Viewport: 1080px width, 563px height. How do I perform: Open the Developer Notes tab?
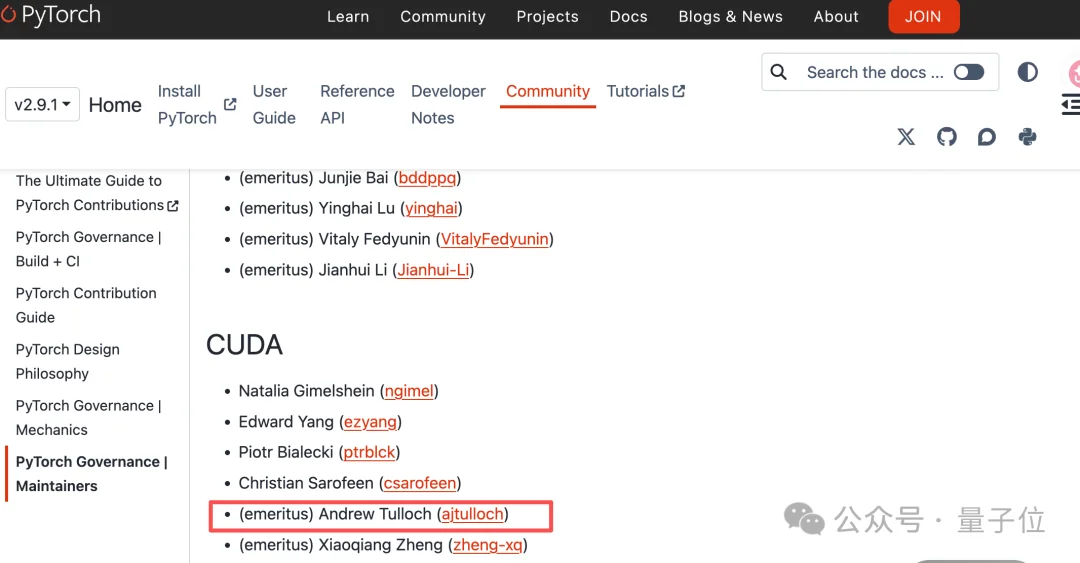(x=448, y=105)
